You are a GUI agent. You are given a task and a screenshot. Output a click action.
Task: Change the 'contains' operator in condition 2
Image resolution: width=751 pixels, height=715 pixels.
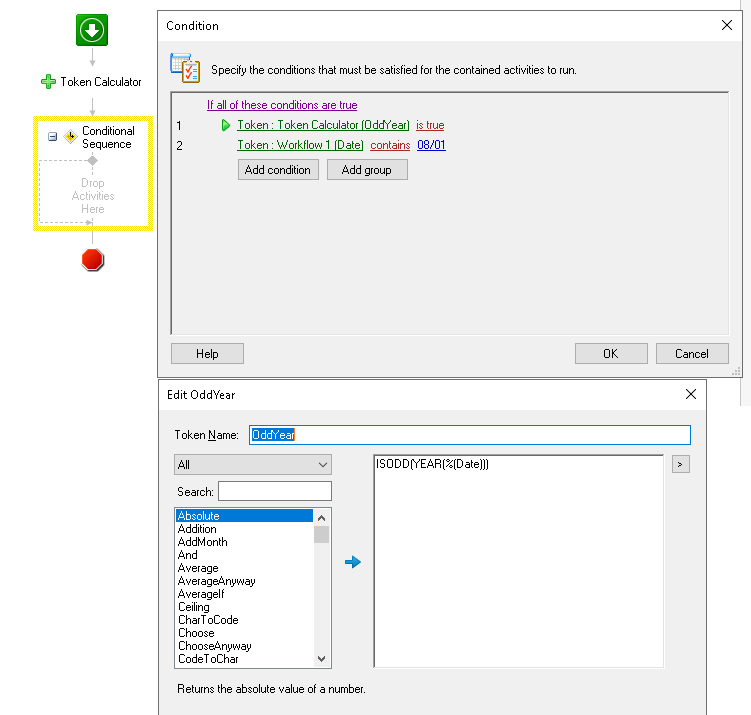(x=390, y=145)
